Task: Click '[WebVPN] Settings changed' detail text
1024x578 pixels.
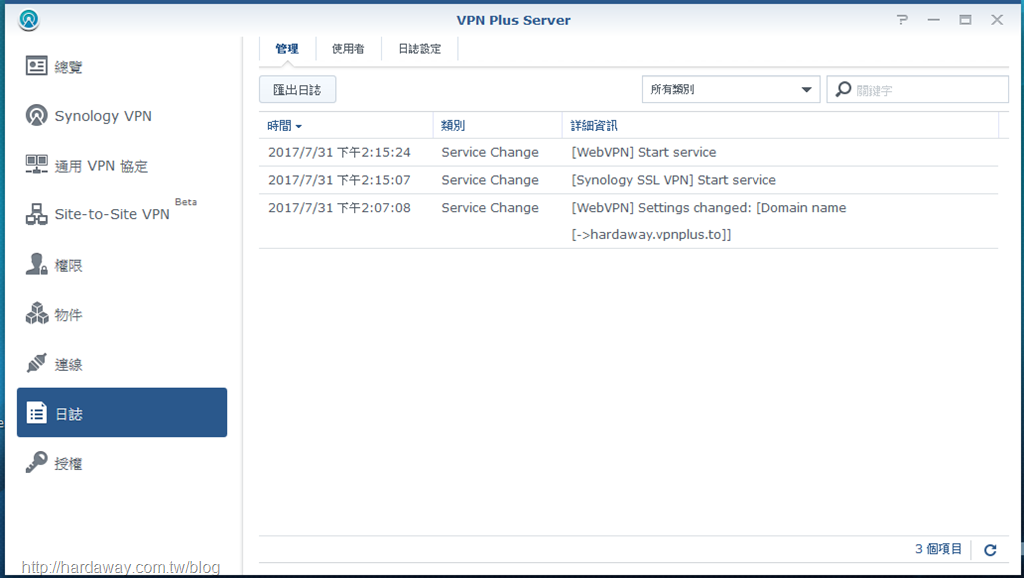Action: (x=709, y=208)
